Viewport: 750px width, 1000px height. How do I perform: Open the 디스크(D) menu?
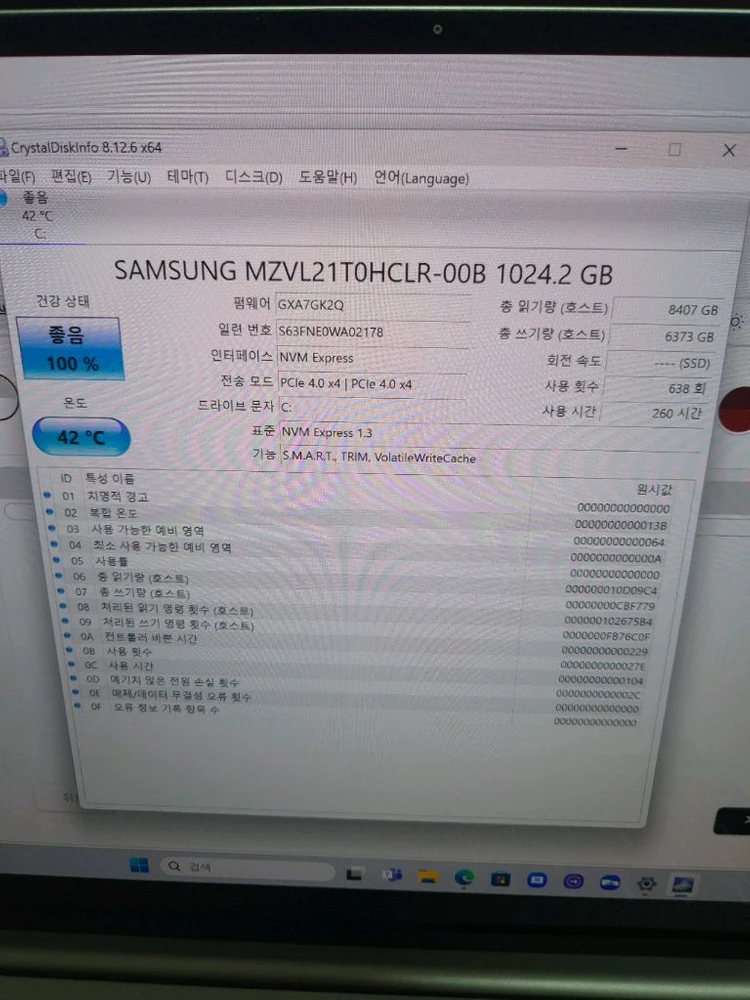253,177
